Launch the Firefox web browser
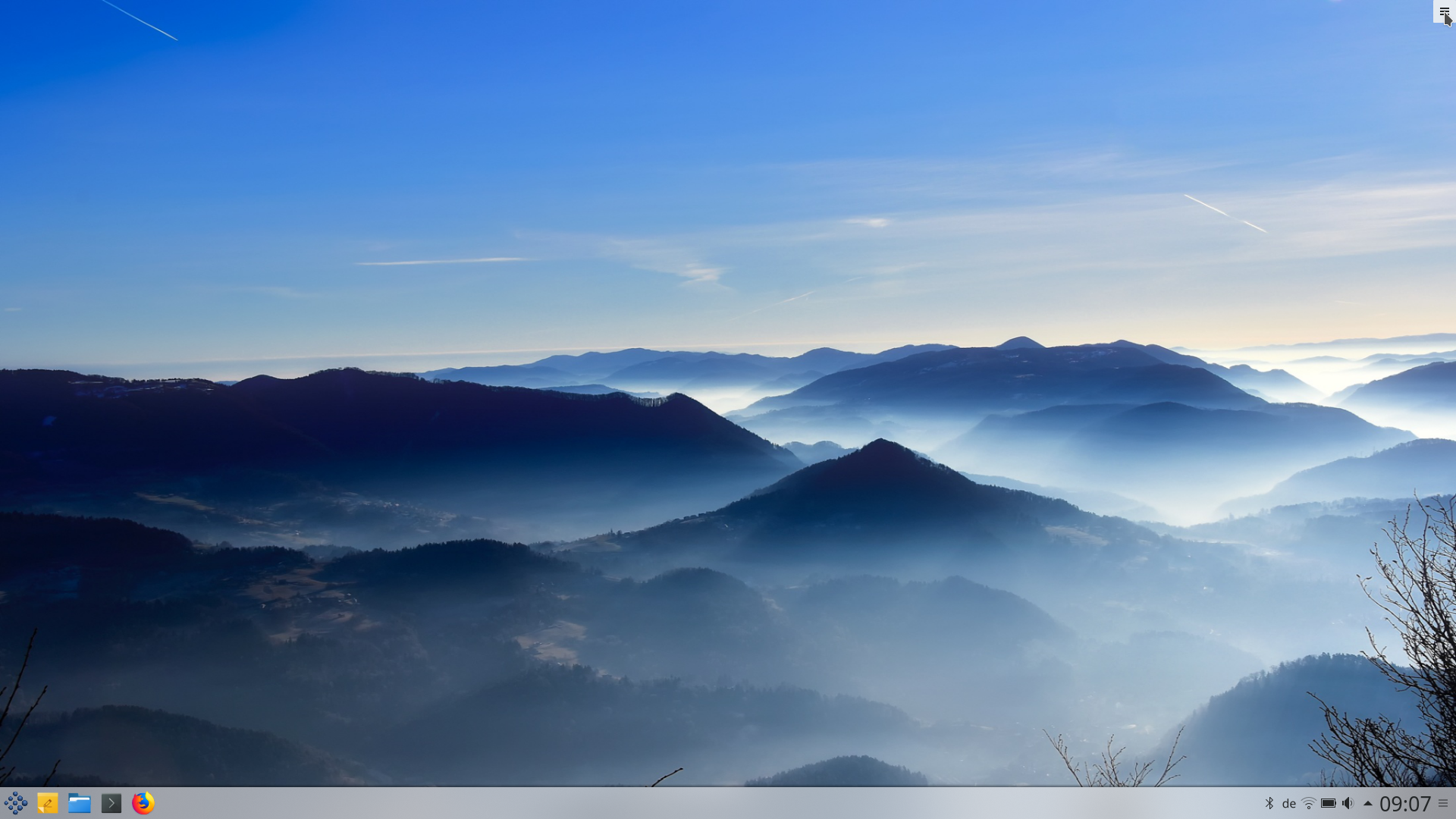Screen dimensions: 1456x819 pos(143,803)
